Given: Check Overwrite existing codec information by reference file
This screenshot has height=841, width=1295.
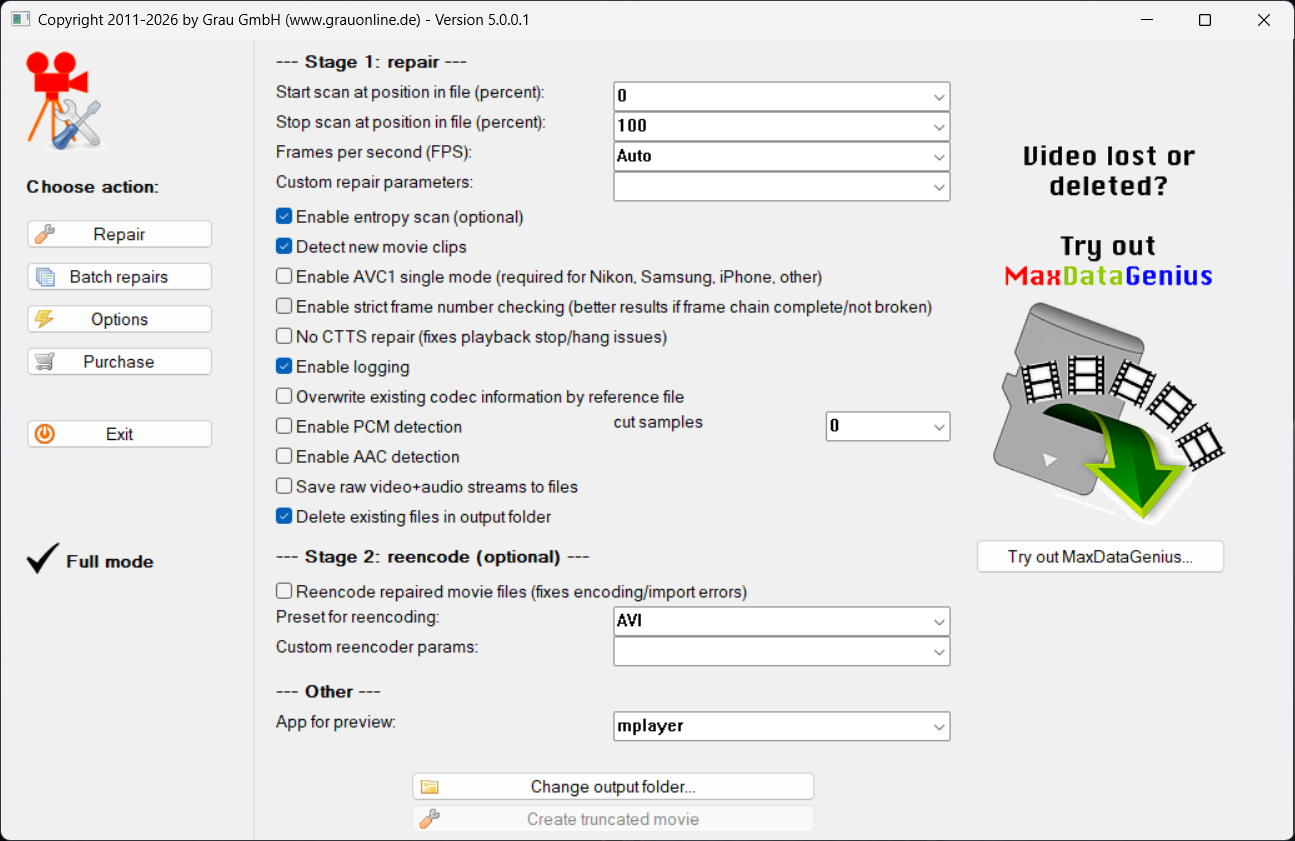Looking at the screenshot, I should click(x=284, y=397).
